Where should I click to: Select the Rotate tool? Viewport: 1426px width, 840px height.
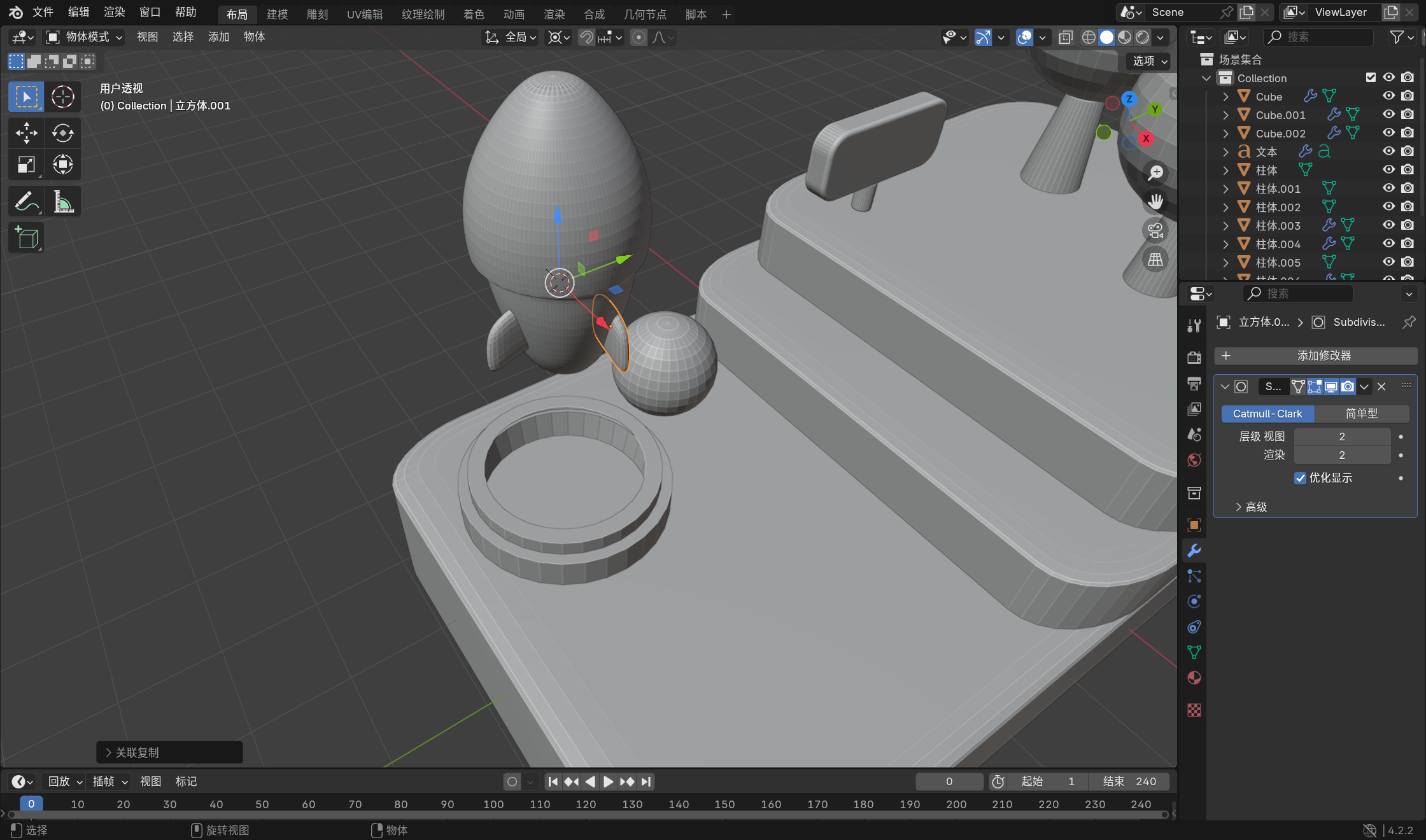click(x=62, y=133)
